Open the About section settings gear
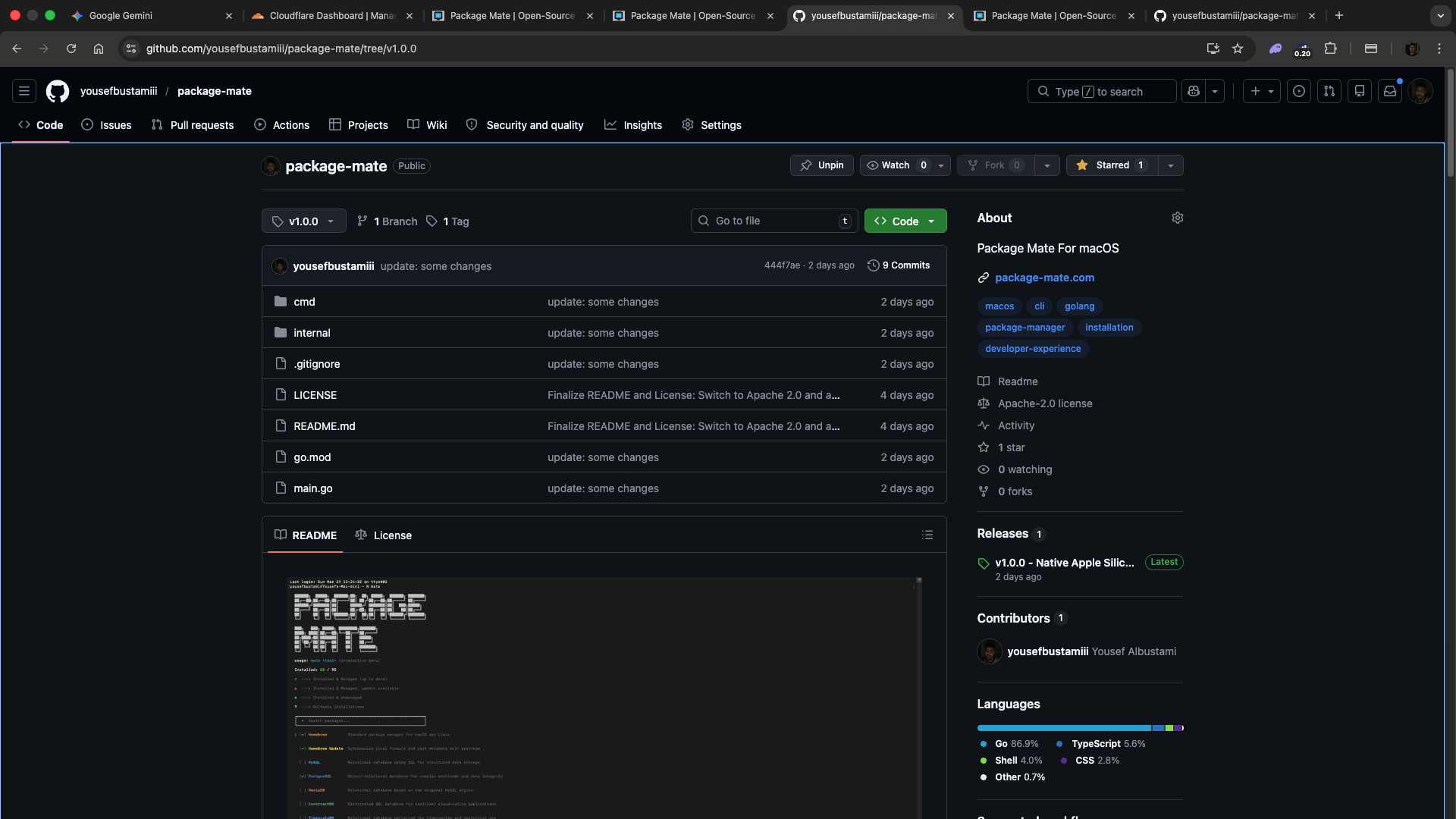1456x819 pixels. tap(1177, 218)
